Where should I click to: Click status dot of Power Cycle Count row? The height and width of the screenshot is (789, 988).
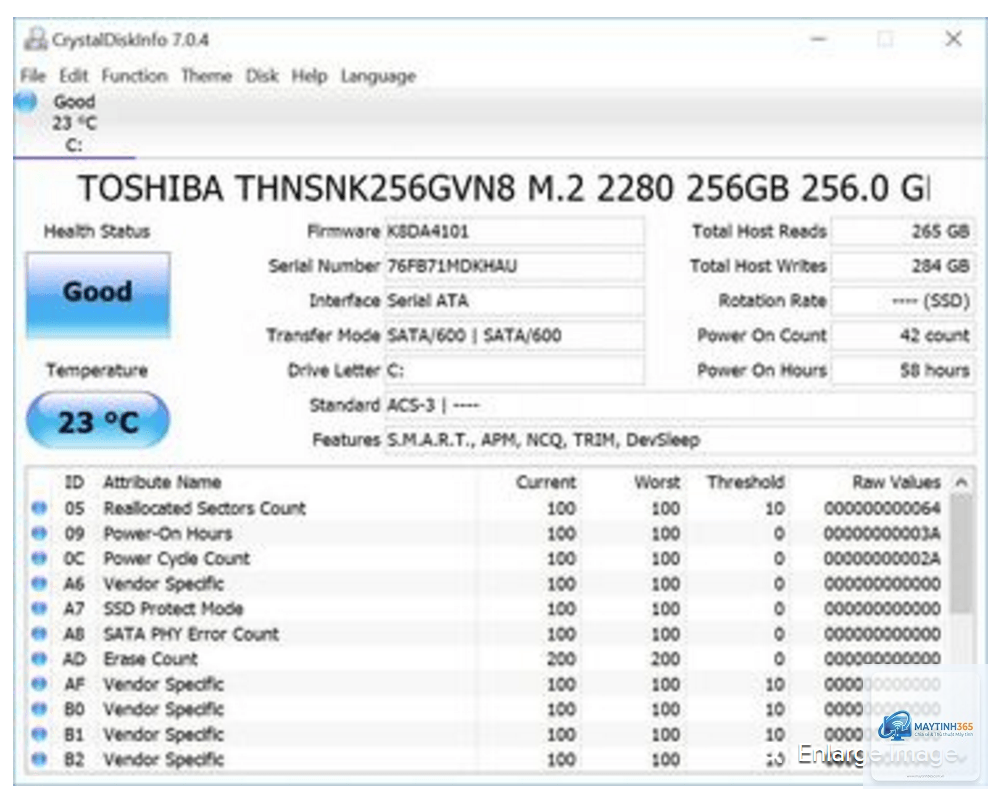tap(39, 558)
